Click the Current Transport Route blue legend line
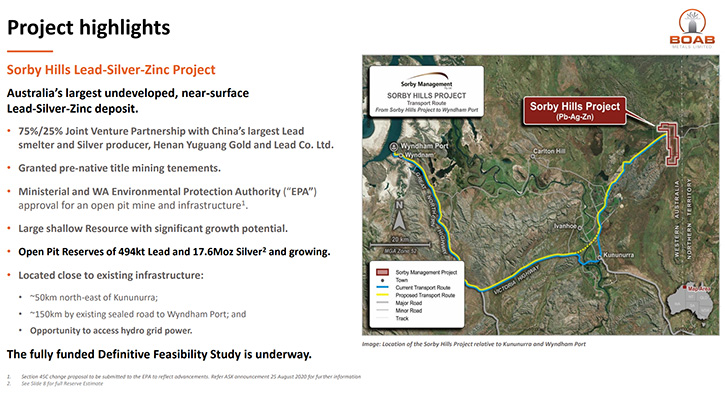This screenshot has width=725, height=394. [382, 287]
